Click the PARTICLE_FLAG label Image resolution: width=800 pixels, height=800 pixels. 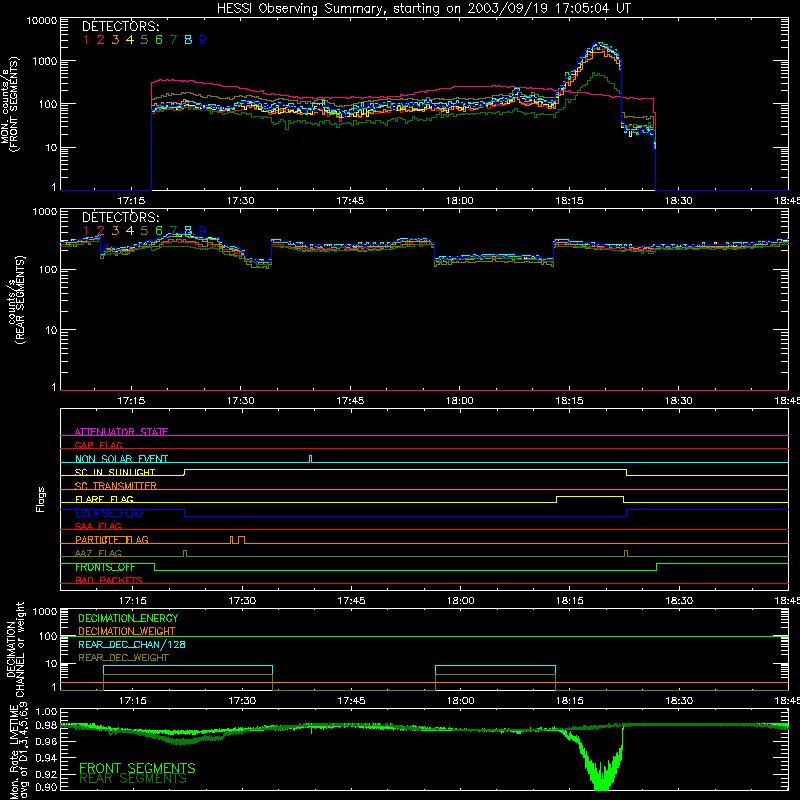point(112,539)
